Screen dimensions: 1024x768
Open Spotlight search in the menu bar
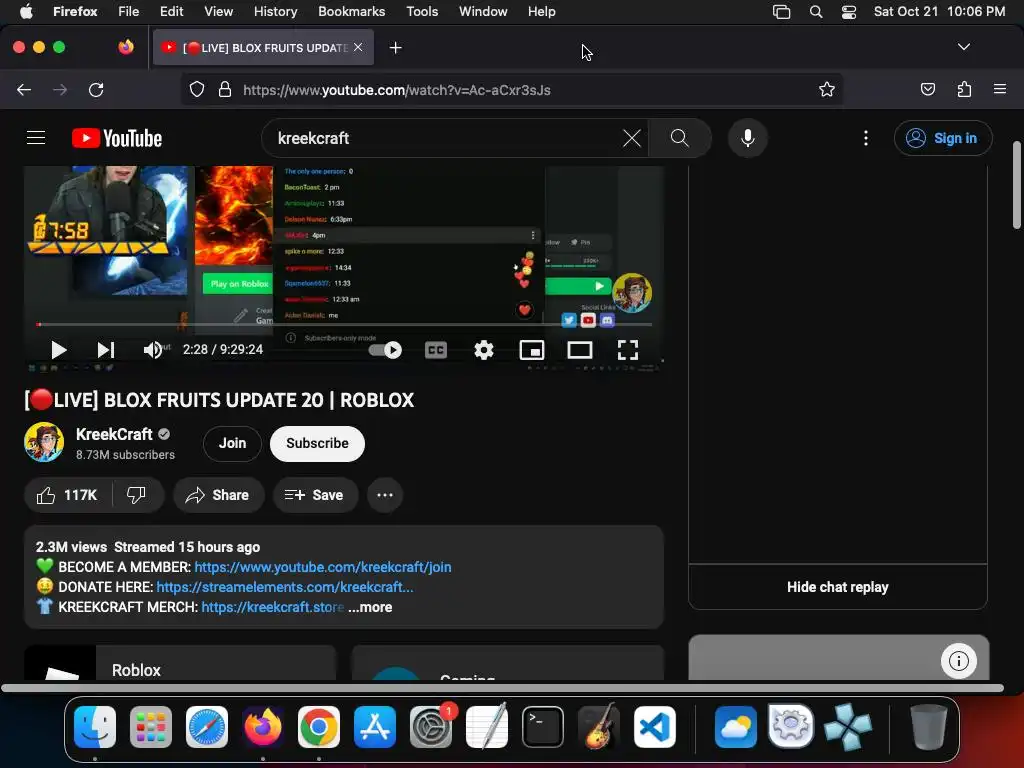816,11
